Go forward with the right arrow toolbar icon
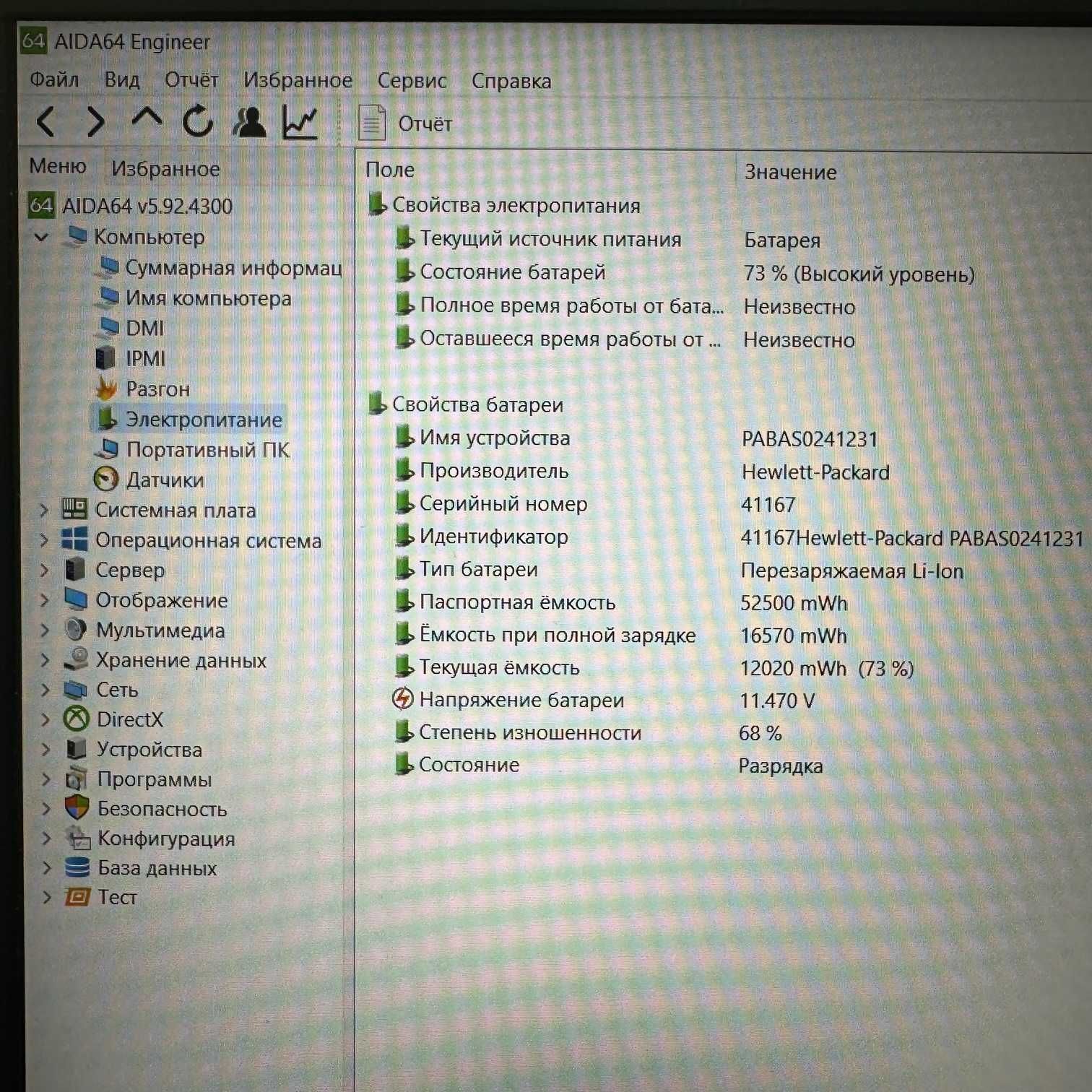Screen dimensions: 1092x1092 (95, 121)
